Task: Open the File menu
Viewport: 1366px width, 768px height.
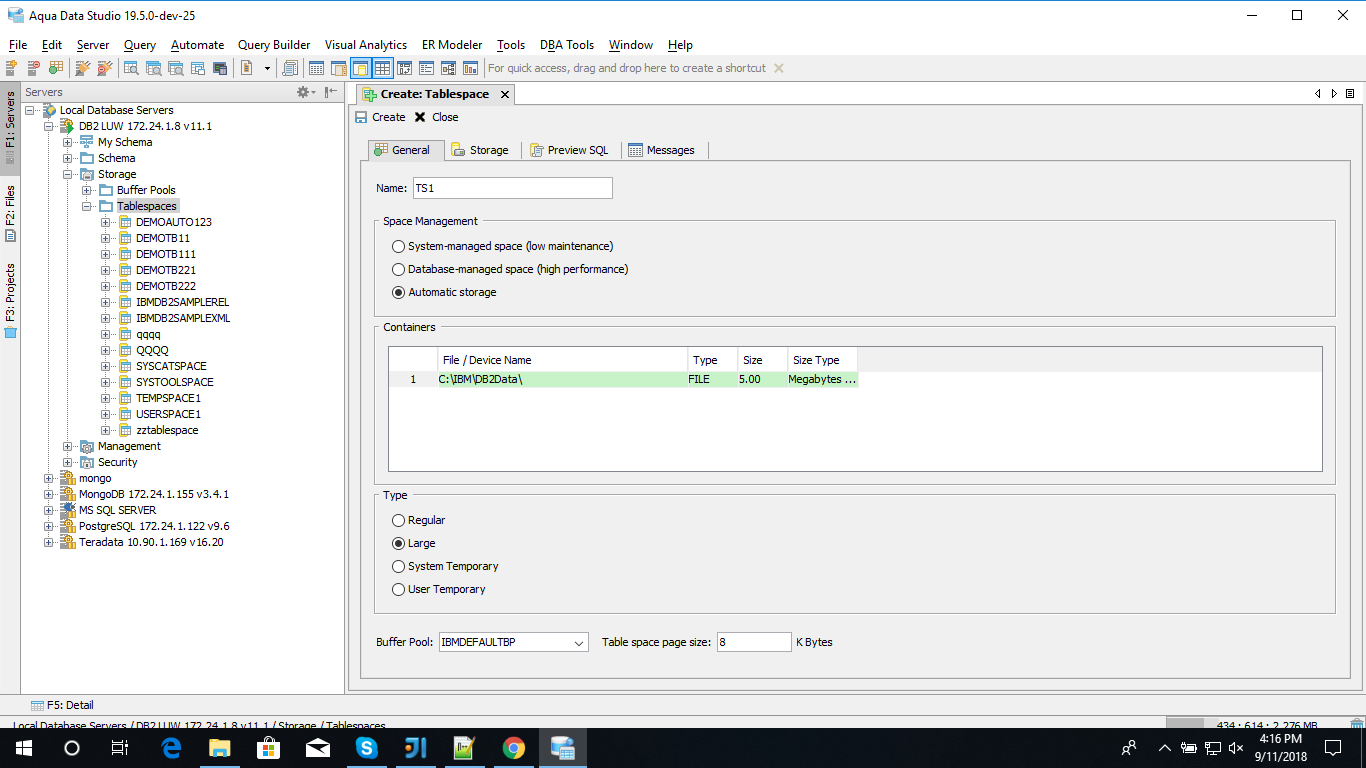Action: pyautogui.click(x=18, y=45)
